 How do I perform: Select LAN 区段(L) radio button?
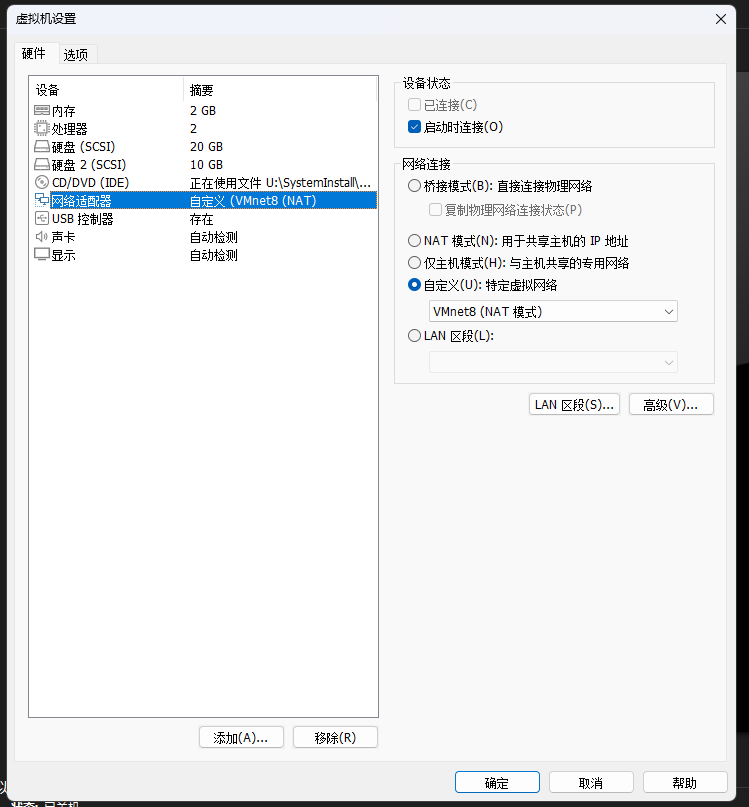[414, 336]
